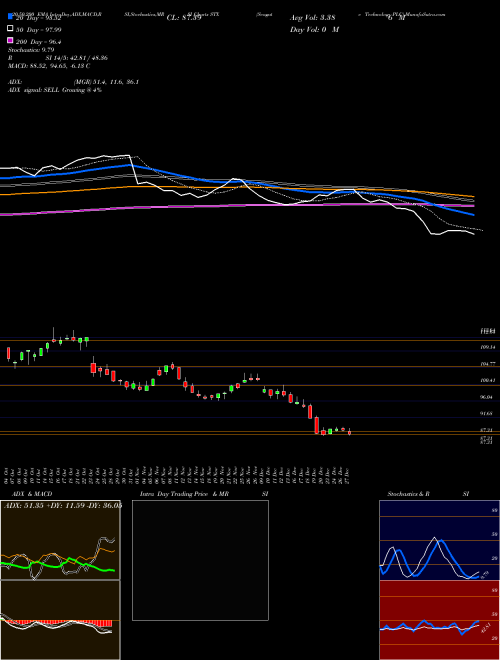Click the 96.04 price axis label
500x660 pixels.
(487, 397)
